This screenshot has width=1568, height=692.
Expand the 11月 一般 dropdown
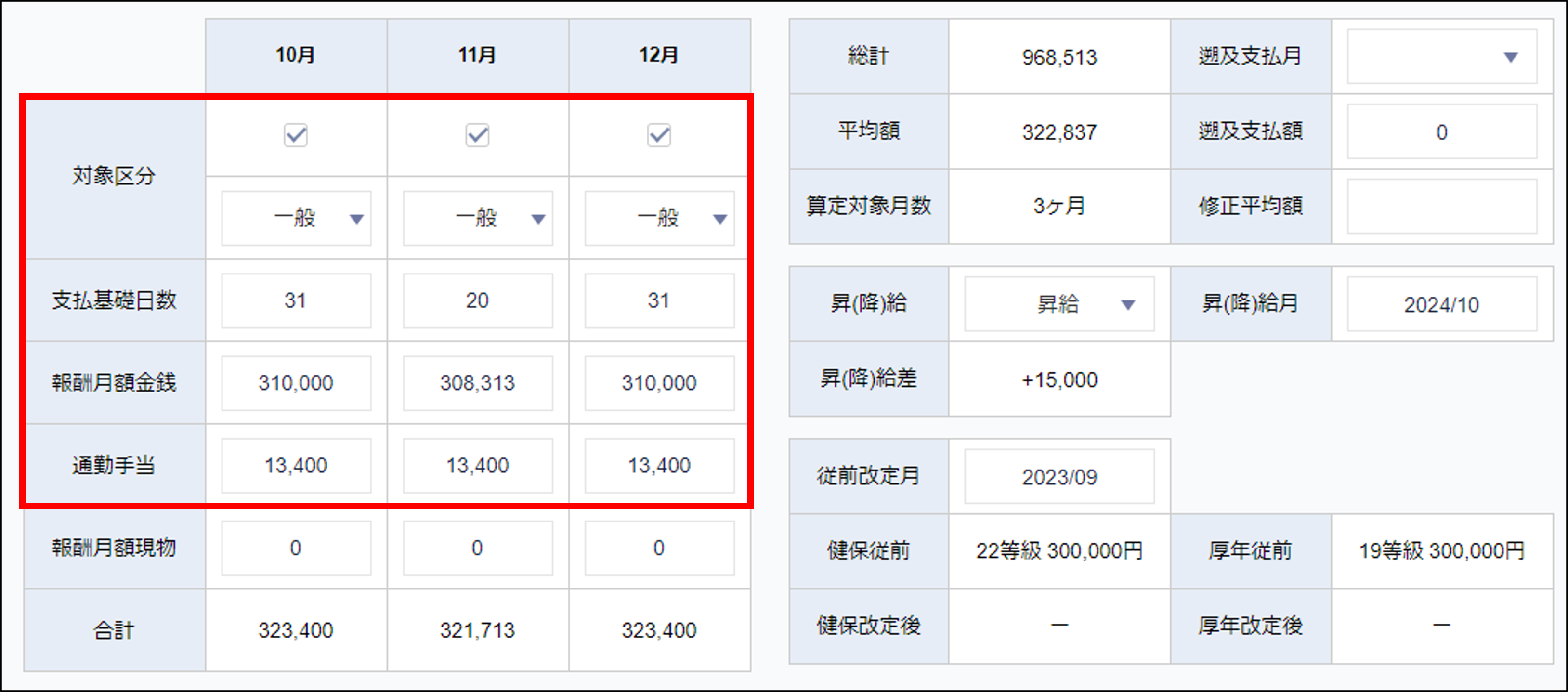click(478, 219)
